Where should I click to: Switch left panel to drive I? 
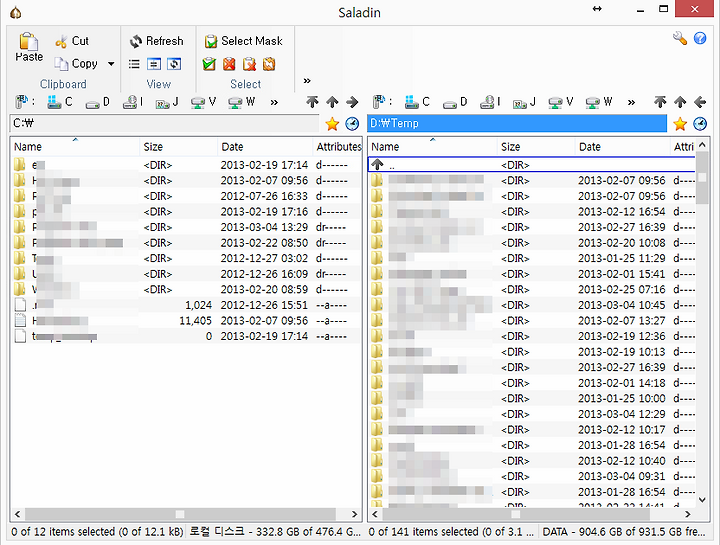133,102
